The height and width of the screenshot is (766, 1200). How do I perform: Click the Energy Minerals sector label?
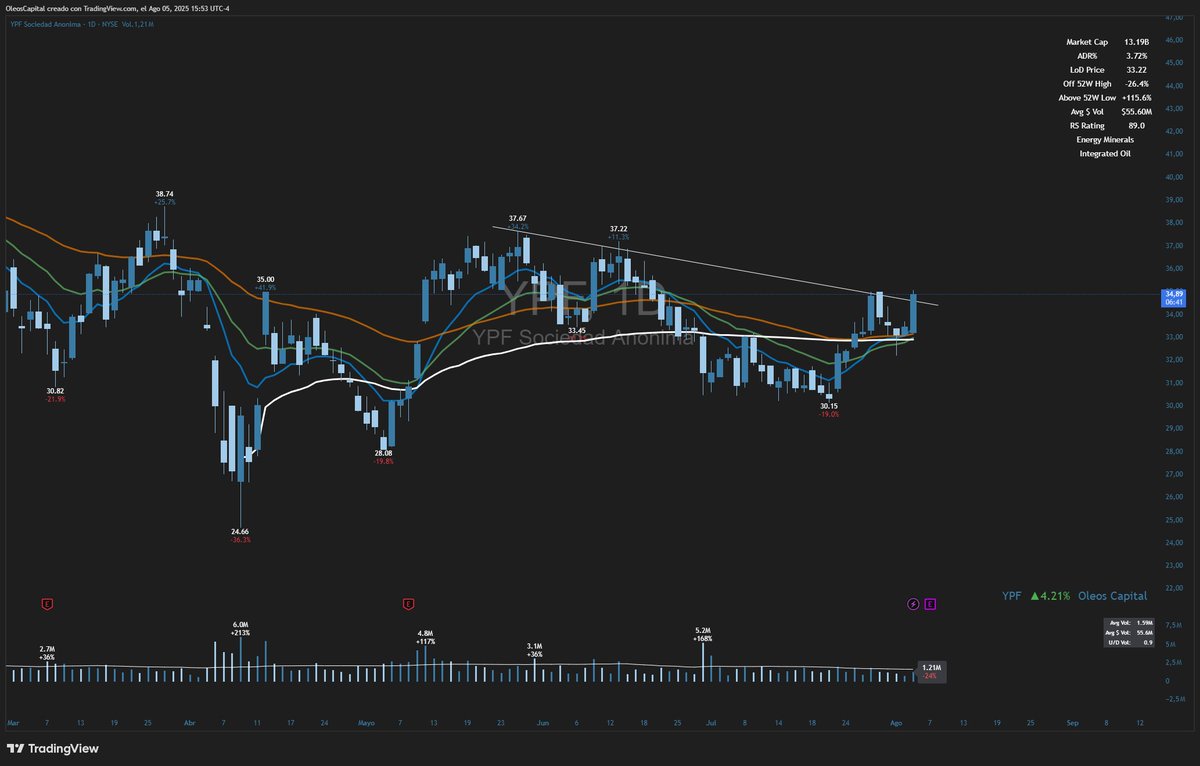1105,140
